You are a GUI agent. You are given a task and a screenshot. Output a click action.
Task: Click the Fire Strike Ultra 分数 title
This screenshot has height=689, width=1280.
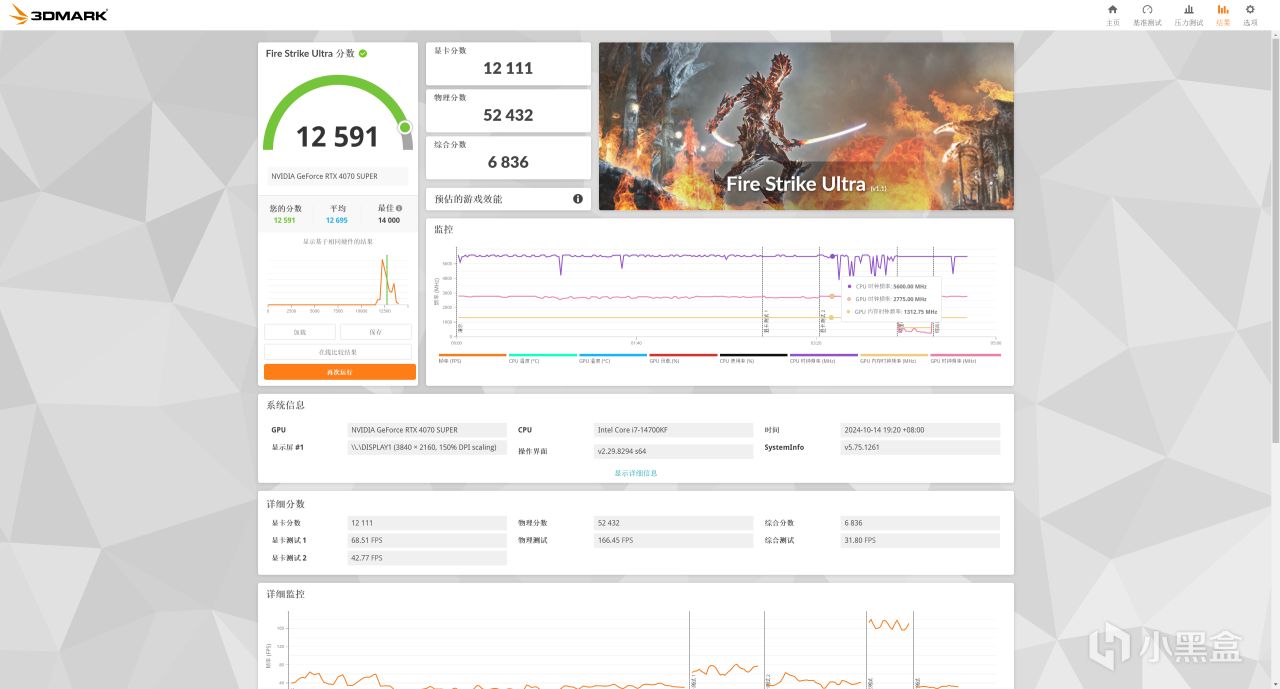310,53
